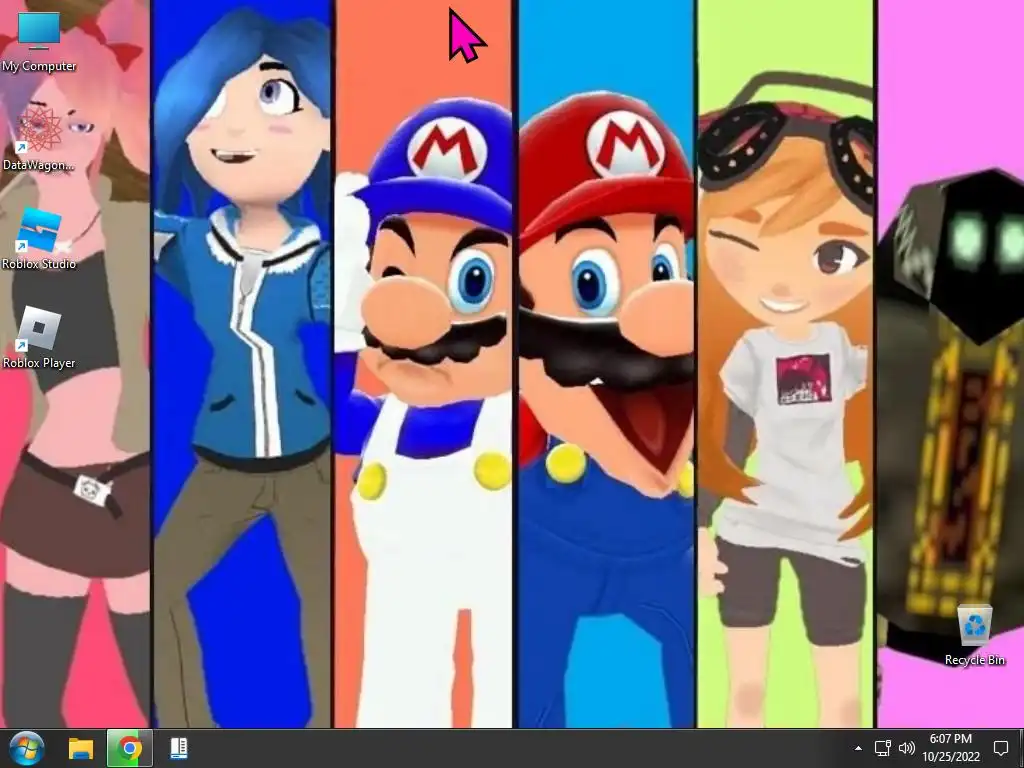Open the Start menu orb
Image resolution: width=1024 pixels, height=768 pixels.
point(27,748)
